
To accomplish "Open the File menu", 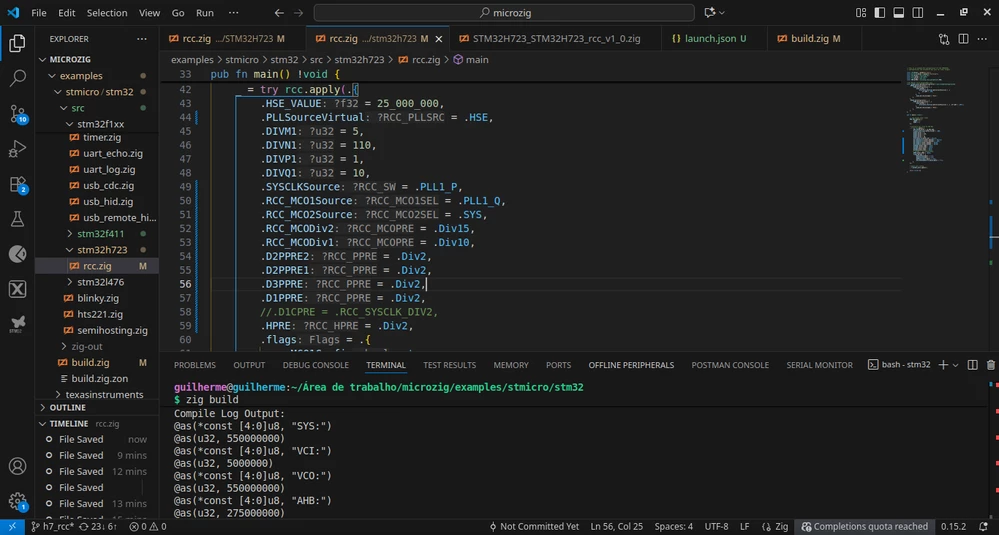I will (38, 13).
